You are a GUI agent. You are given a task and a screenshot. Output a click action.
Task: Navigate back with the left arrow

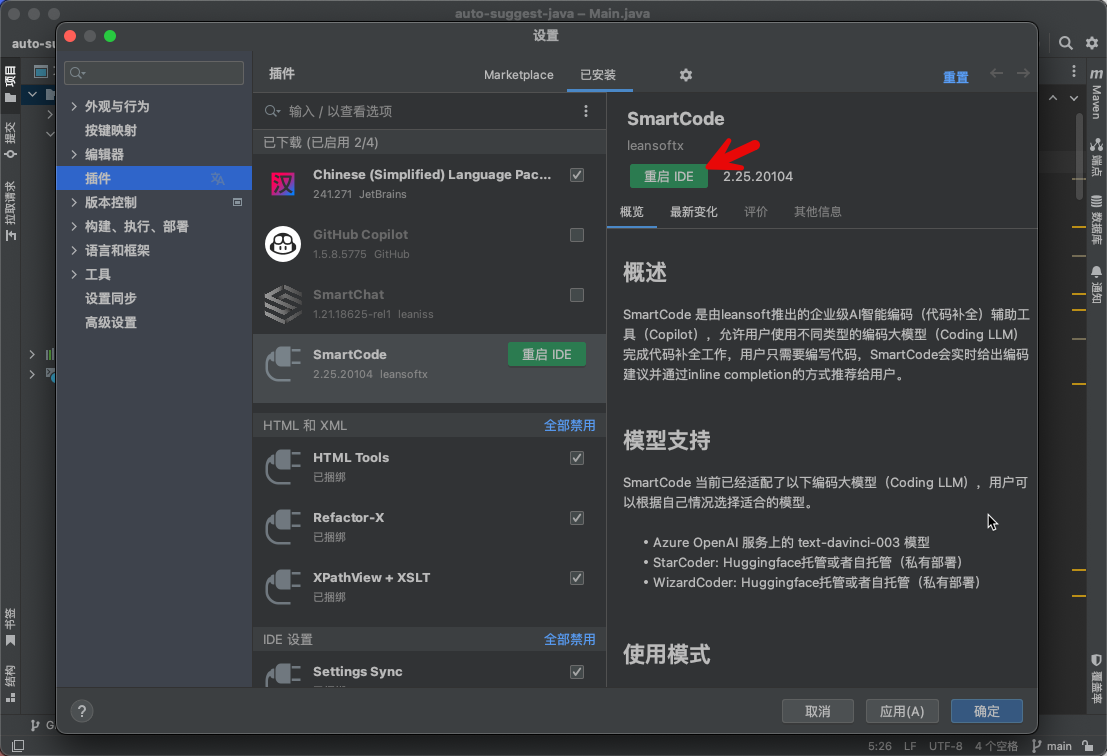click(996, 73)
